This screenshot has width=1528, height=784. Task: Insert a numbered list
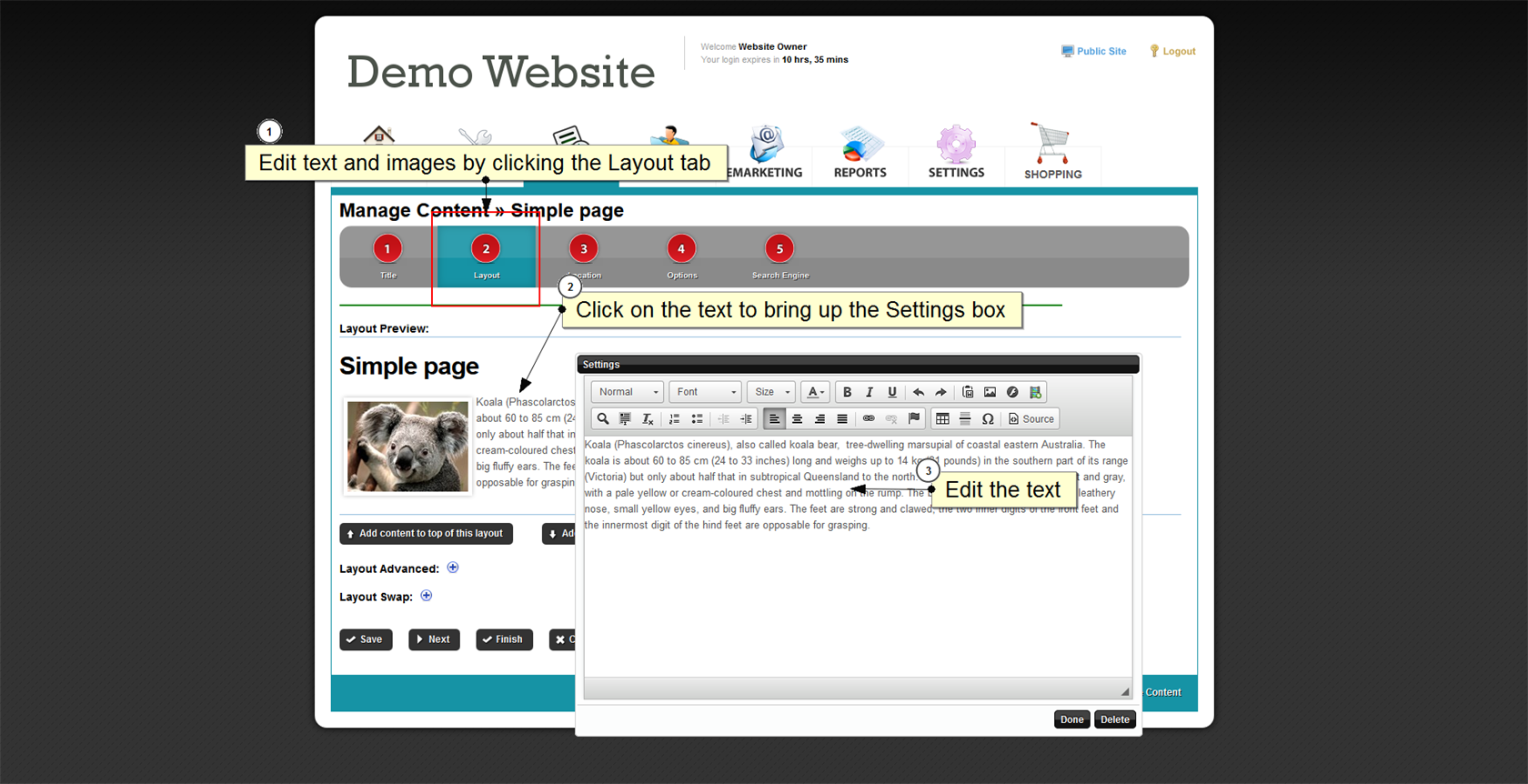pyautogui.click(x=674, y=419)
